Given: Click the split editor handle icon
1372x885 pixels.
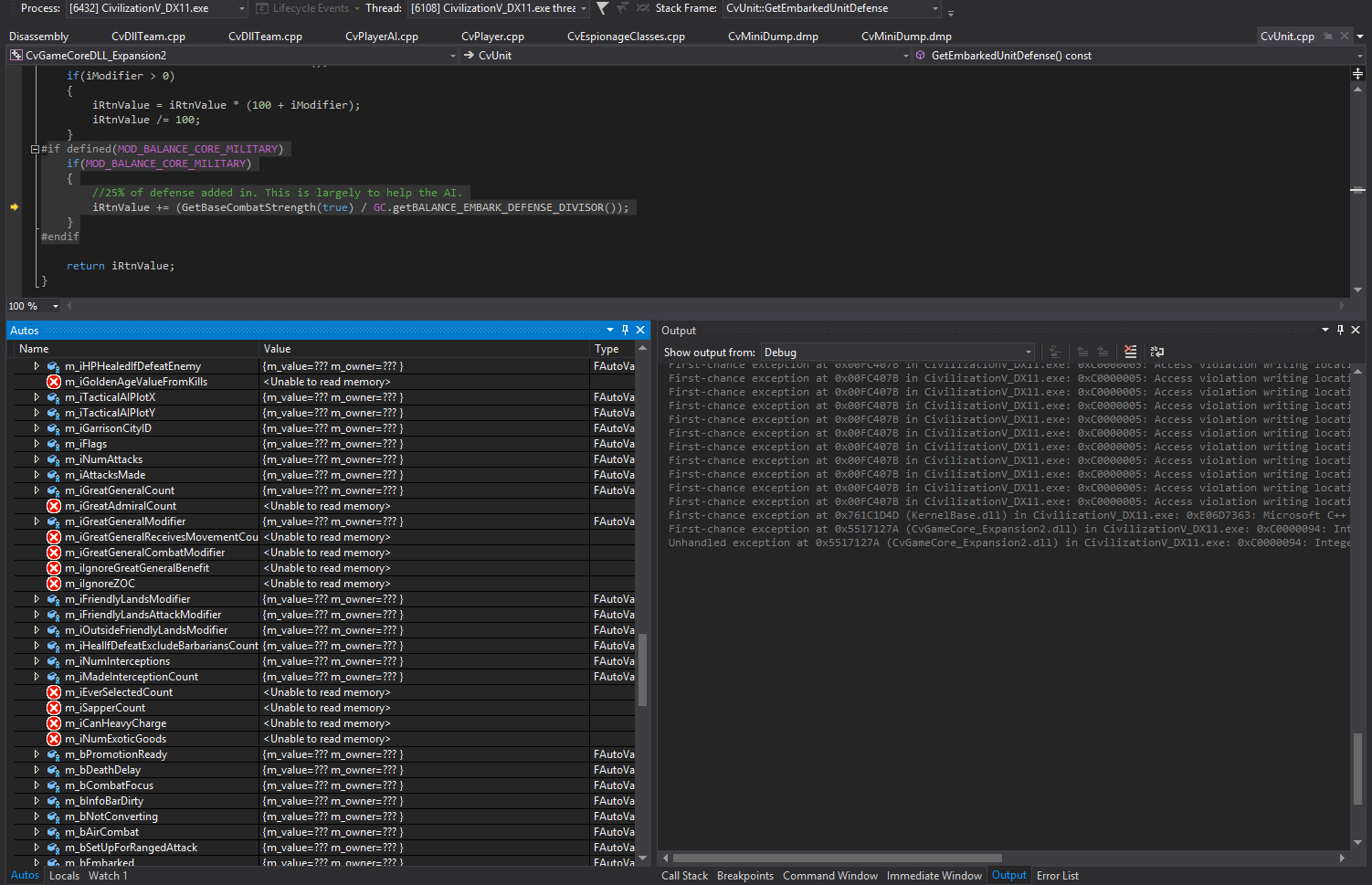Looking at the screenshot, I should pyautogui.click(x=1357, y=73).
